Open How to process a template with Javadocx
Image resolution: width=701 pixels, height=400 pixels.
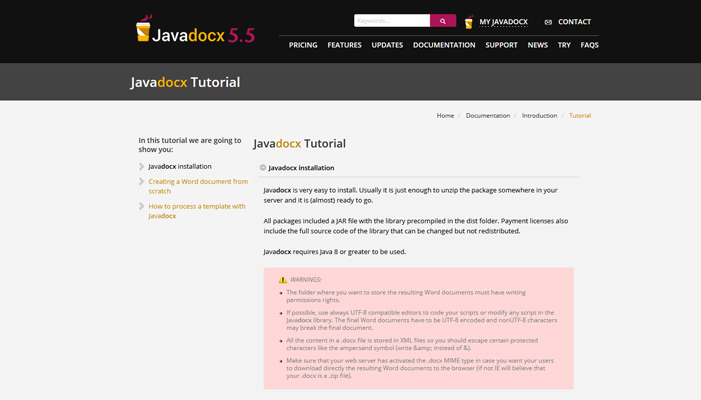coord(197,211)
